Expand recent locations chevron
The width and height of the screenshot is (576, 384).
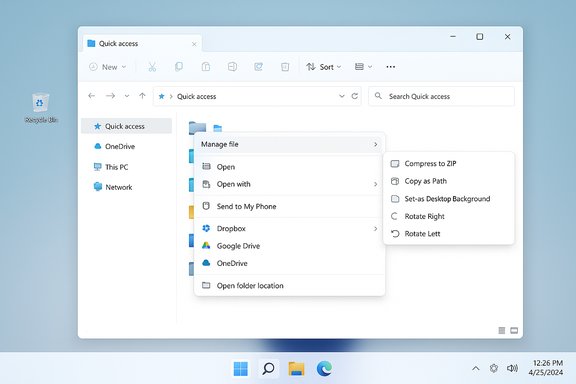[x=127, y=96]
